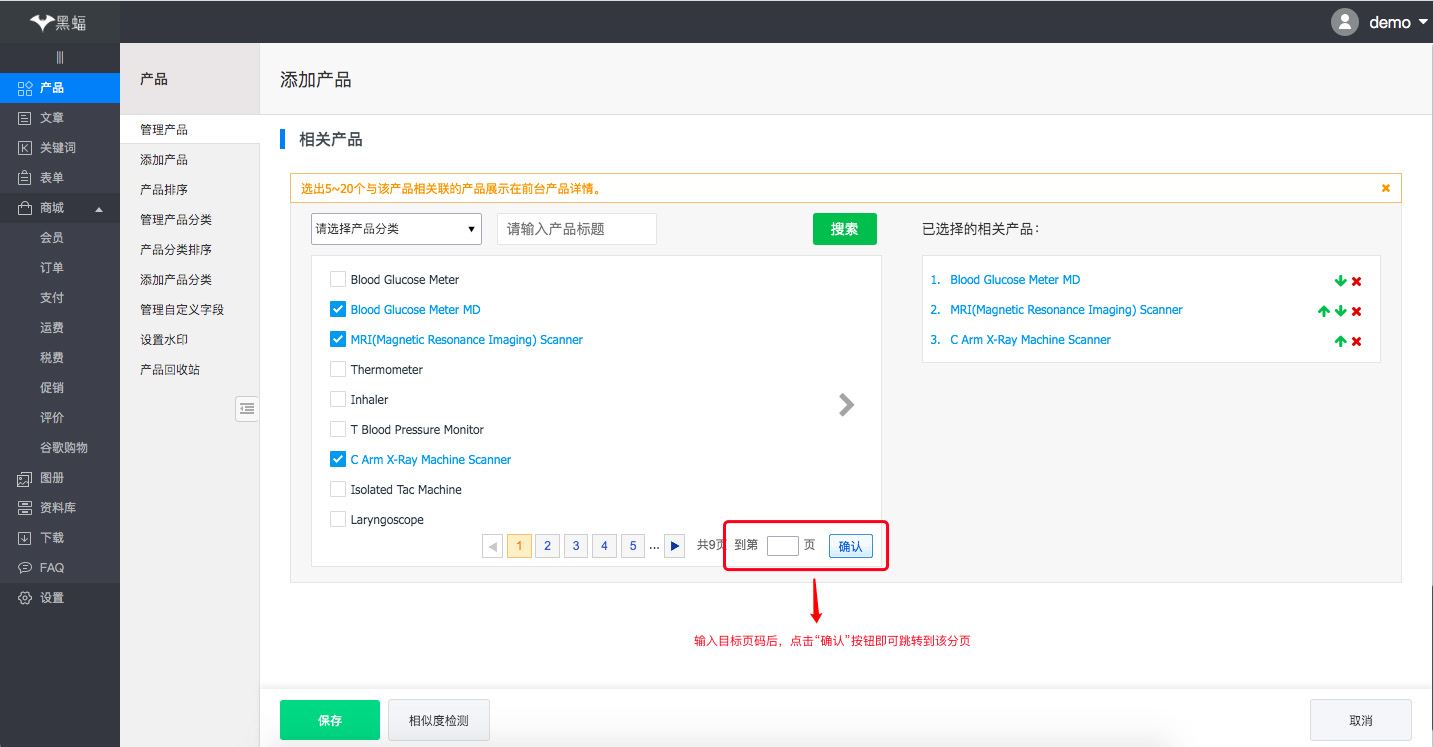Move Blood Glucose Meter MD down in list
The image size is (1433, 747).
point(1340,281)
